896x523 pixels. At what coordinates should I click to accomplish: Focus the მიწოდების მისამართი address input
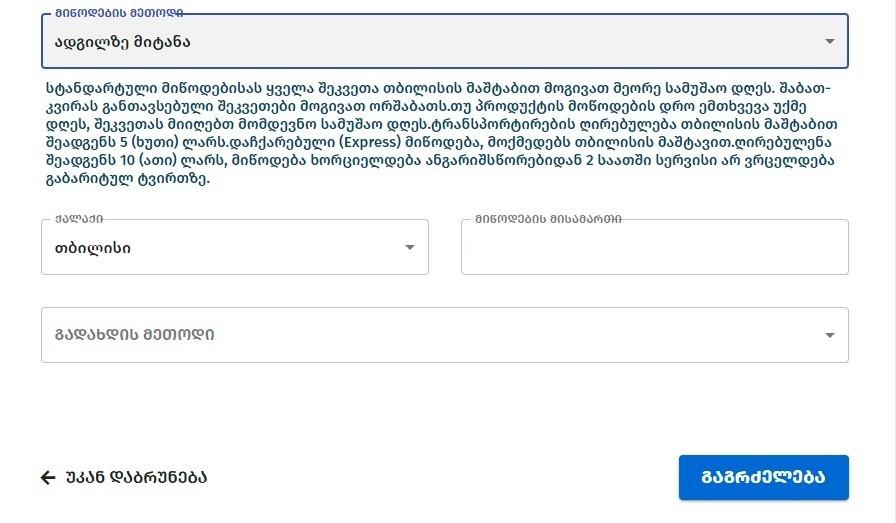tap(654, 248)
